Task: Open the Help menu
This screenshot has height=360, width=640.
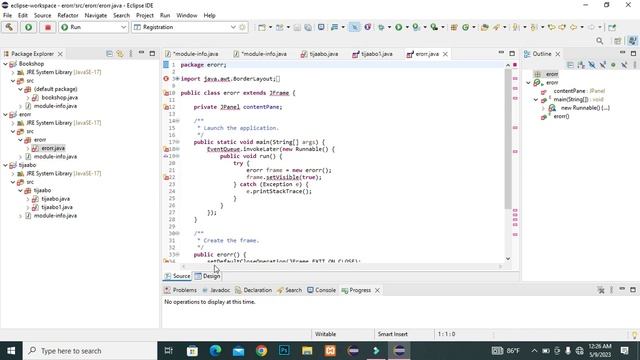Action: pyautogui.click(x=209, y=16)
